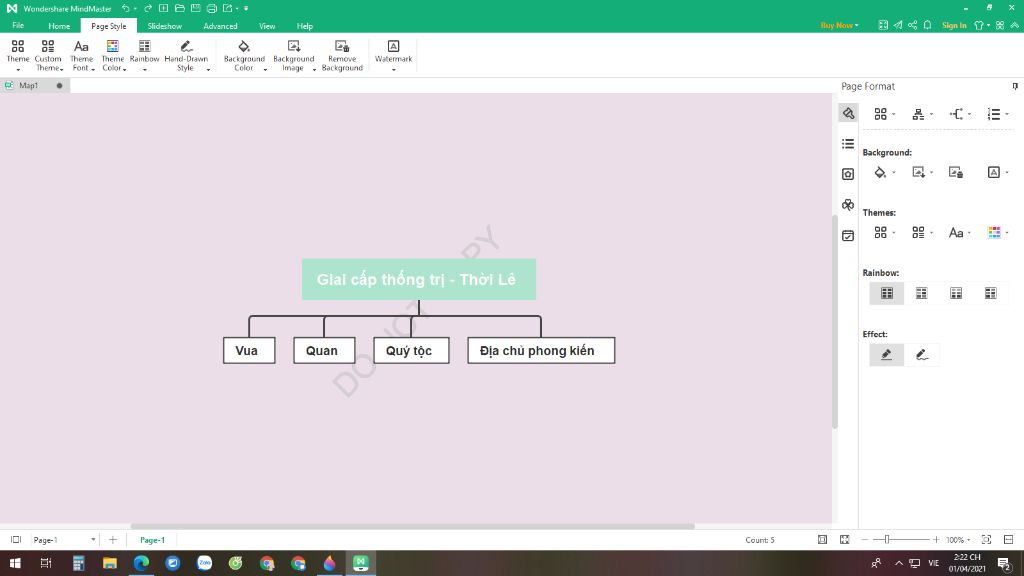This screenshot has height=576, width=1024.
Task: Open the File menu
Action: (x=18, y=25)
